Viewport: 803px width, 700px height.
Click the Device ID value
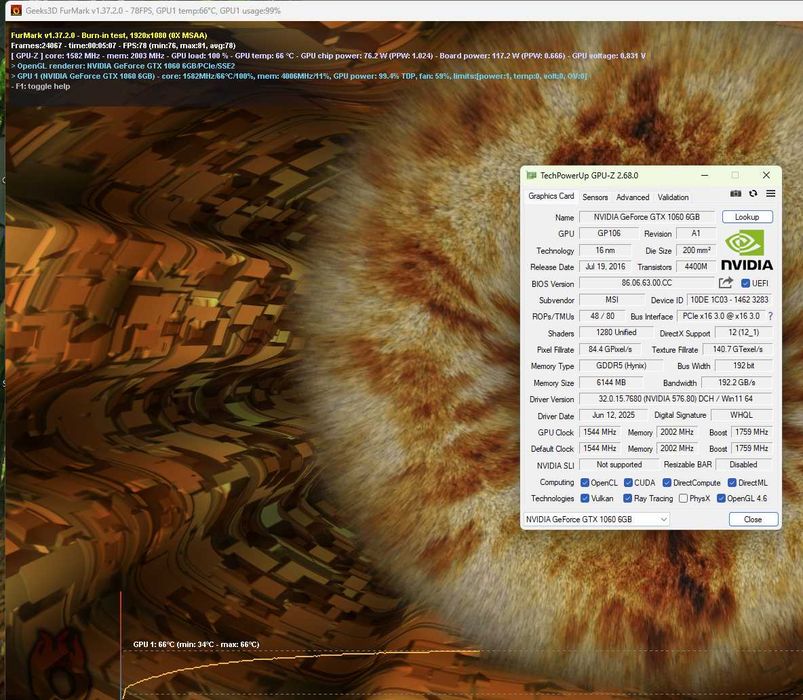tap(729, 300)
